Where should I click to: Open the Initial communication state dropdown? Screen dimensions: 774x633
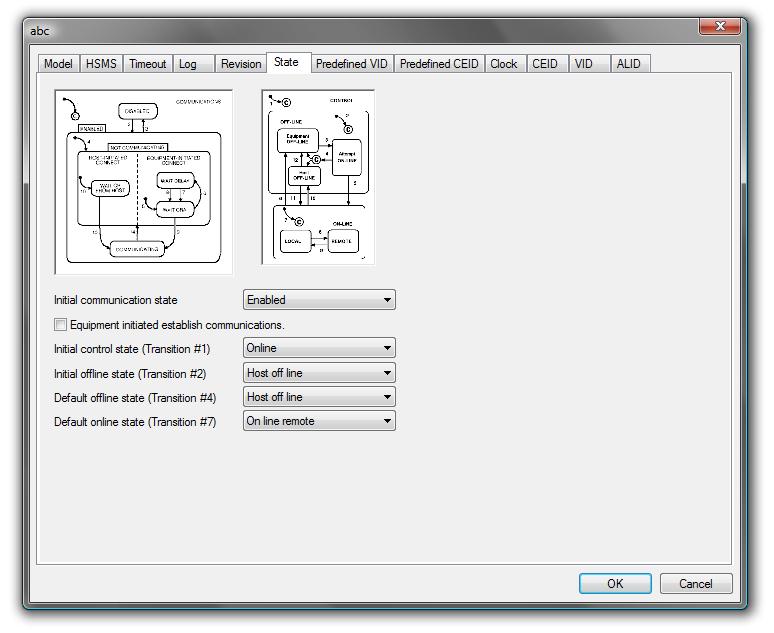(319, 300)
